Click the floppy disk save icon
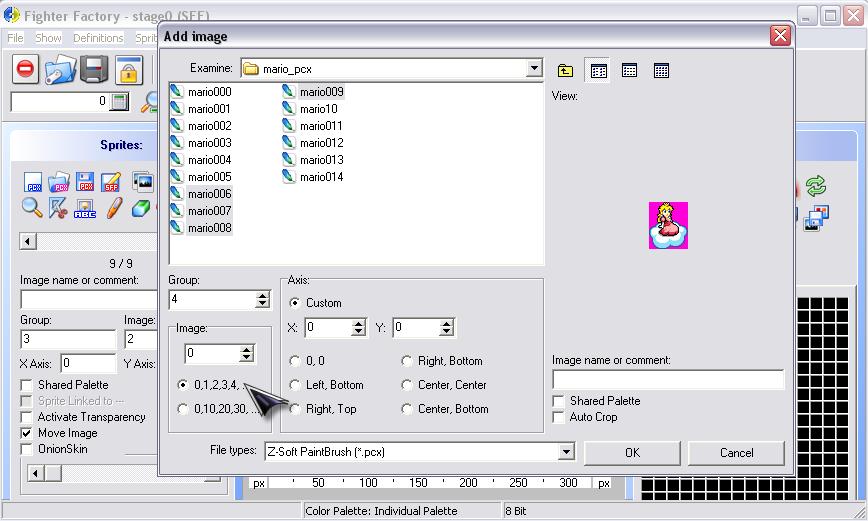 click(94, 70)
